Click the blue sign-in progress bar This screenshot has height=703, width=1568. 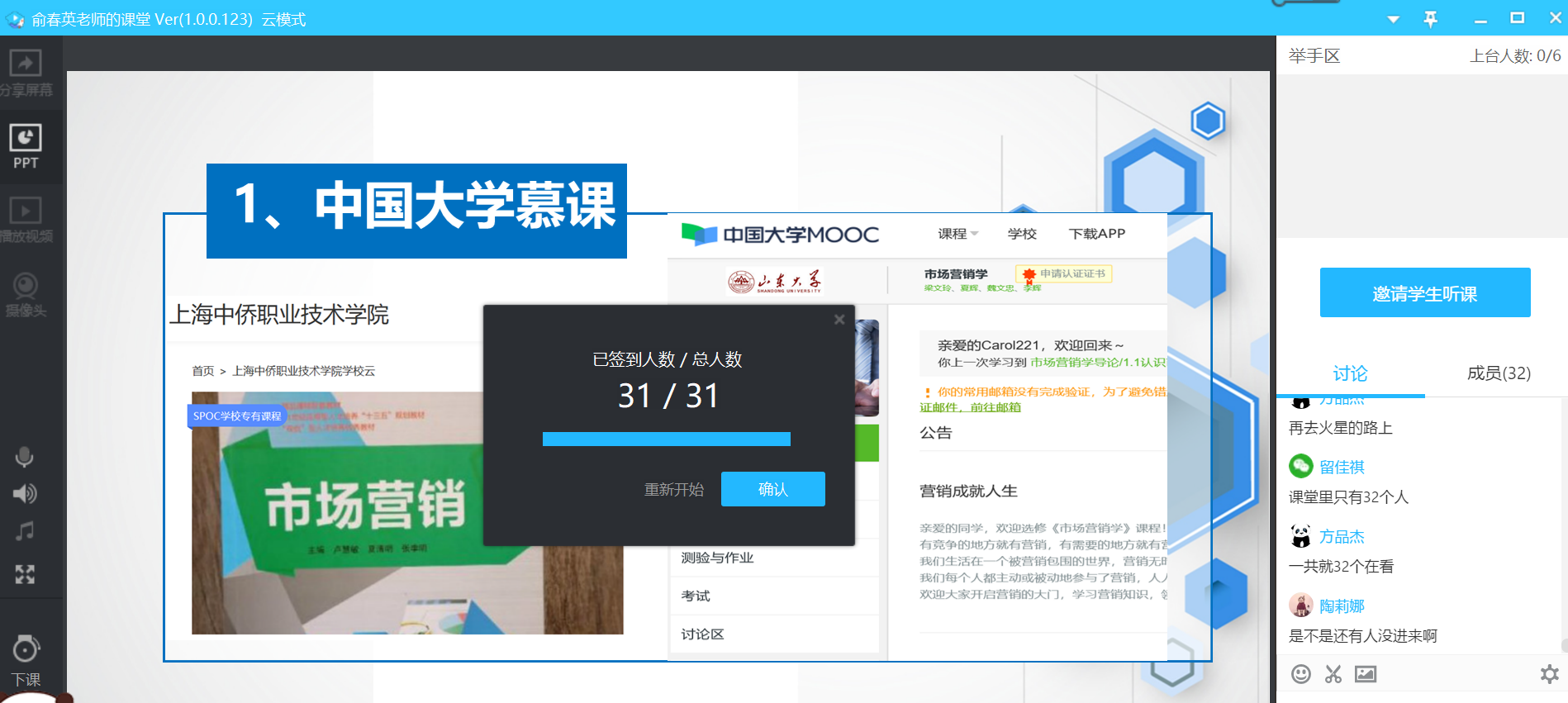666,439
